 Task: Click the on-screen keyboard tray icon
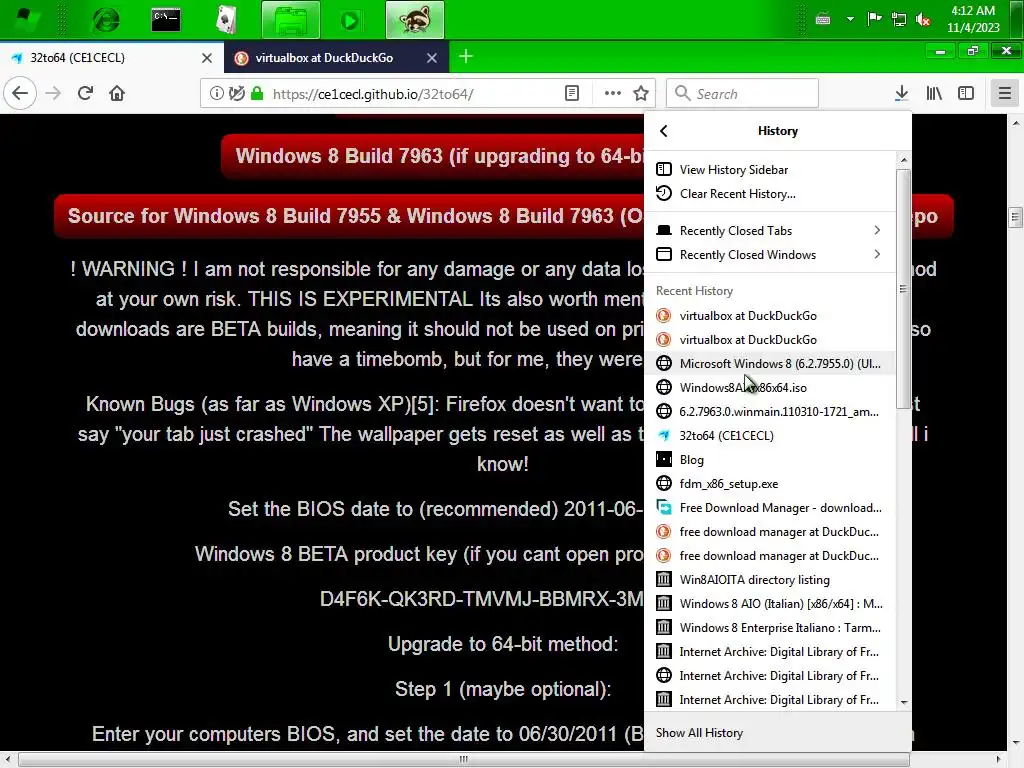click(824, 19)
